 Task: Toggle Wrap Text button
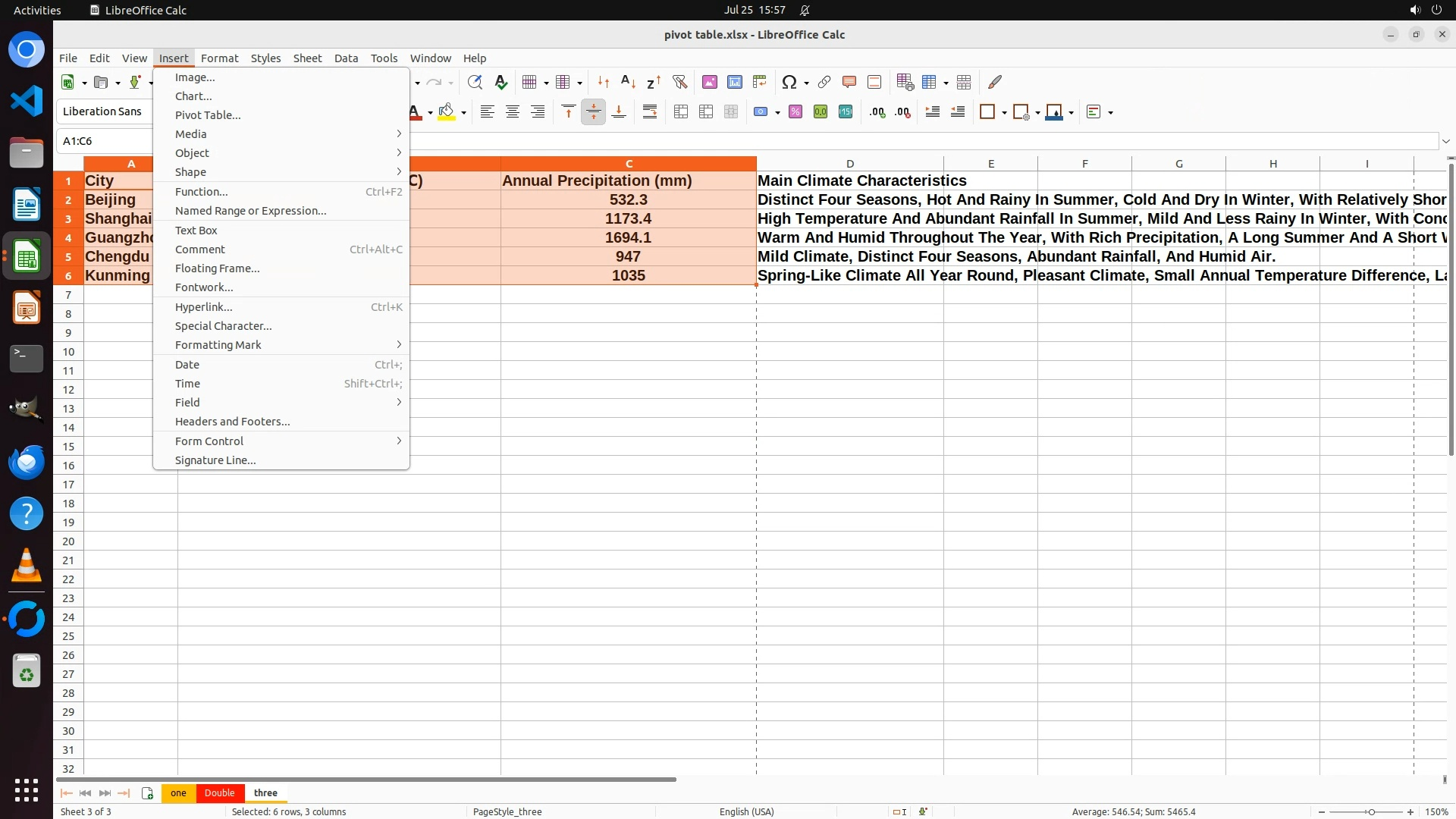649,112
